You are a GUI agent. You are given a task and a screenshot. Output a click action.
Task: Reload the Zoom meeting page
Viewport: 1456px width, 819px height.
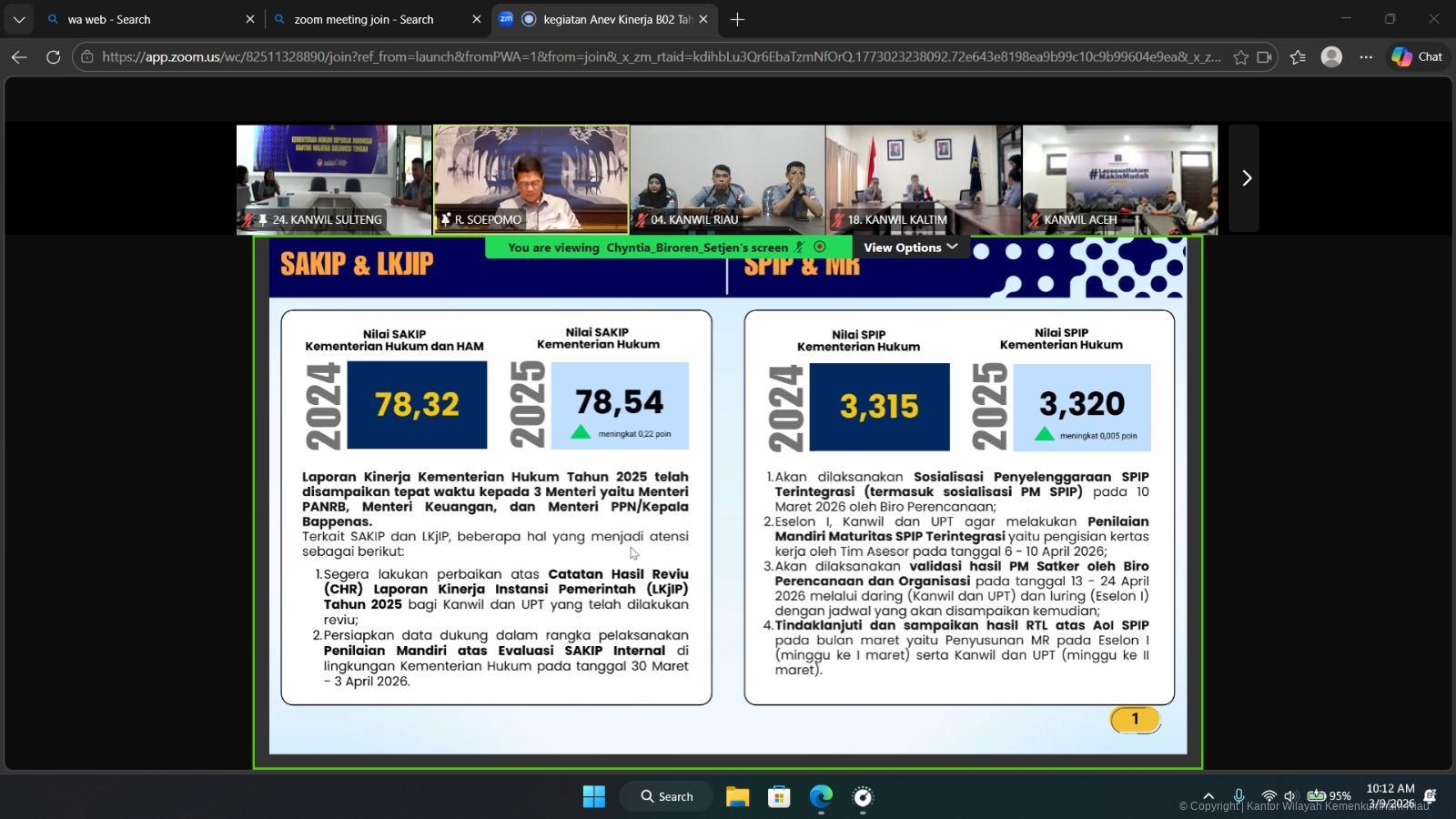pyautogui.click(x=54, y=56)
